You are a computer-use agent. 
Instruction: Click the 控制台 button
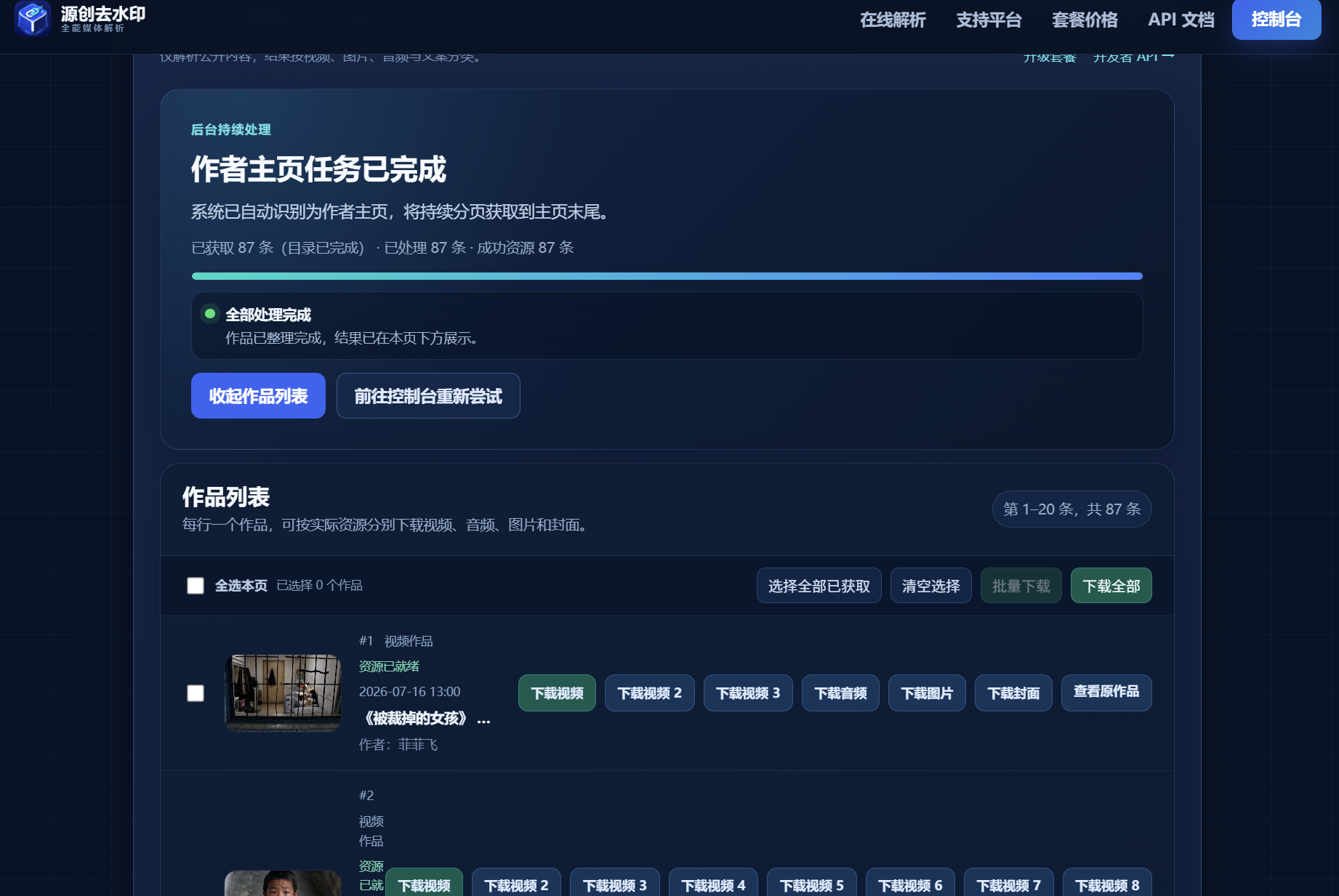[1276, 20]
